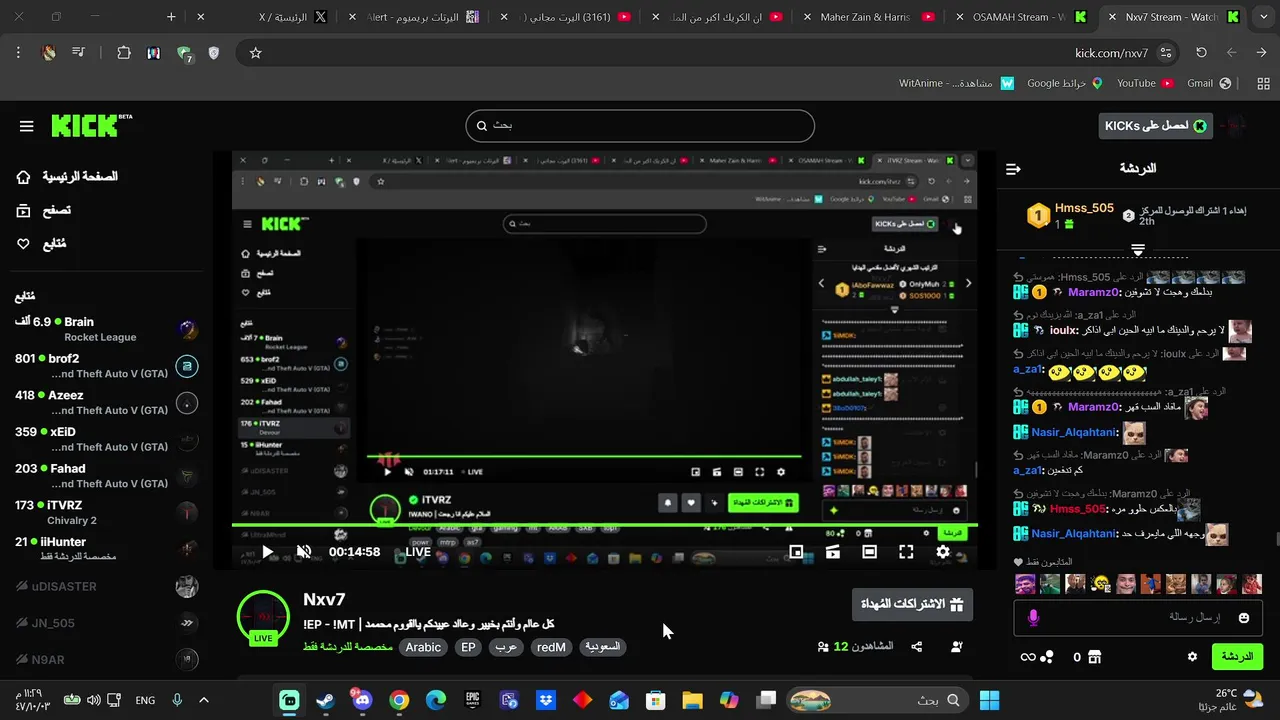Open offline channel JN_505
This screenshot has width=1280, height=720.
pos(106,623)
